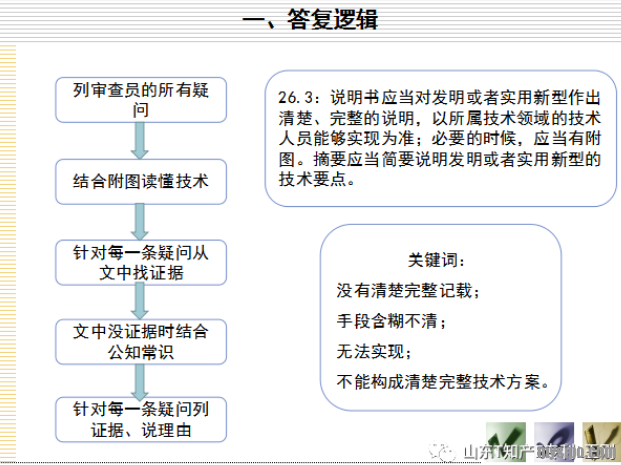Click the slide title 一、答复逻辑
The image size is (621, 465).
click(x=310, y=20)
